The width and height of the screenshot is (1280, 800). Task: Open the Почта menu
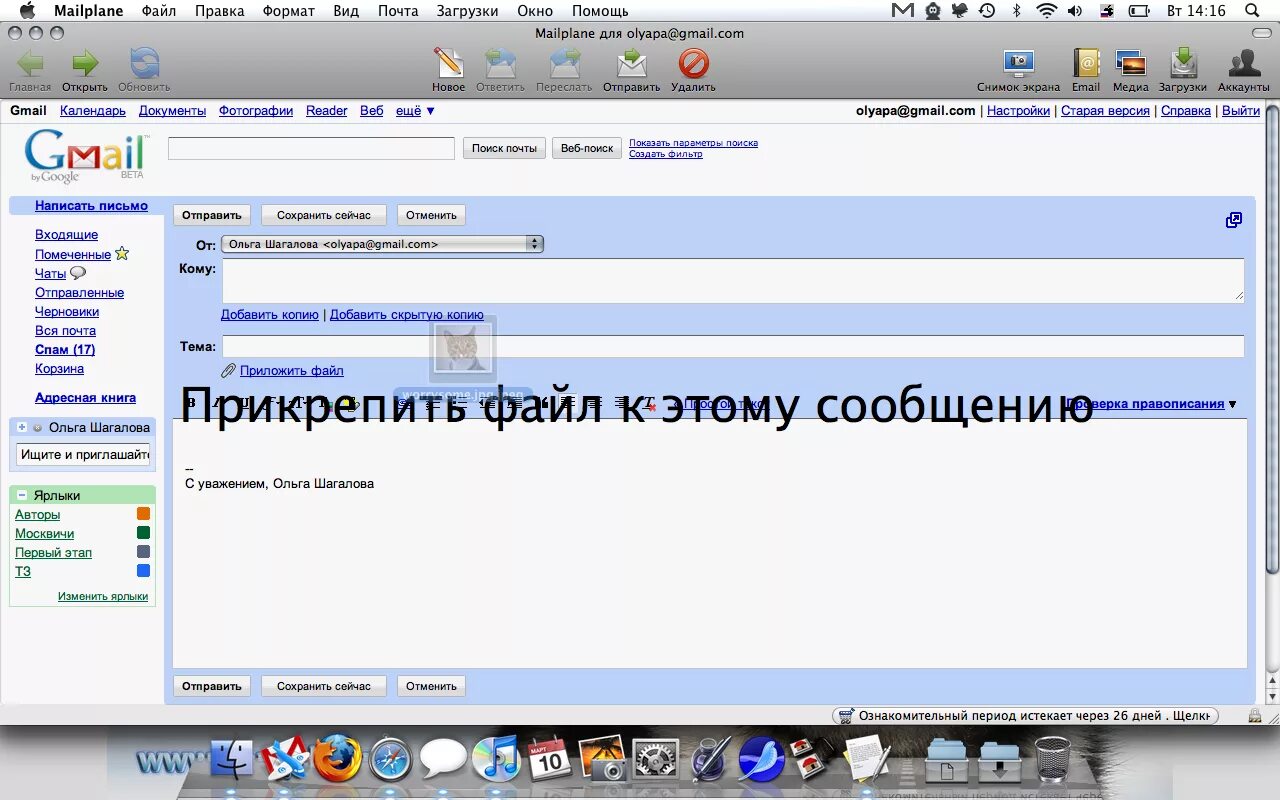[398, 11]
